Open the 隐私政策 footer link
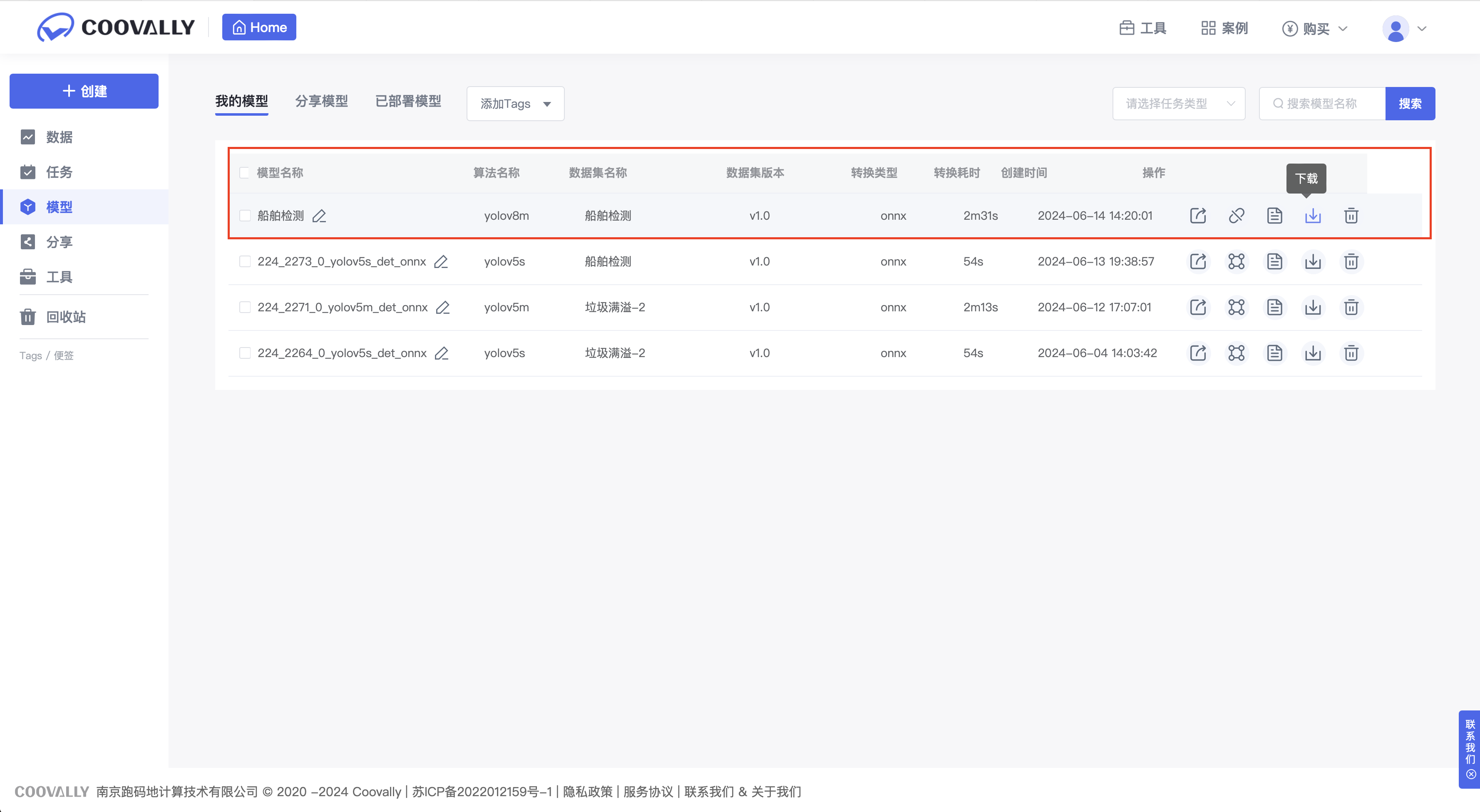 (588, 792)
